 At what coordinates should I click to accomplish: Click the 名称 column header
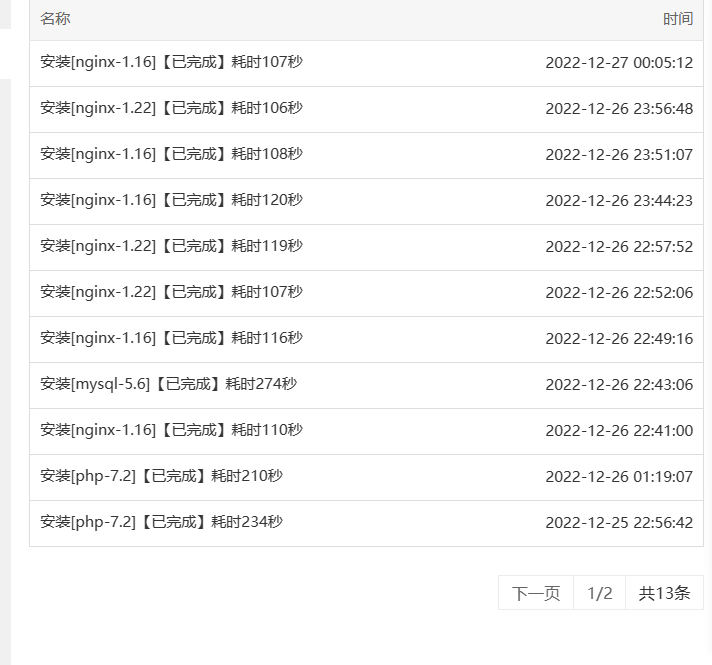55,19
